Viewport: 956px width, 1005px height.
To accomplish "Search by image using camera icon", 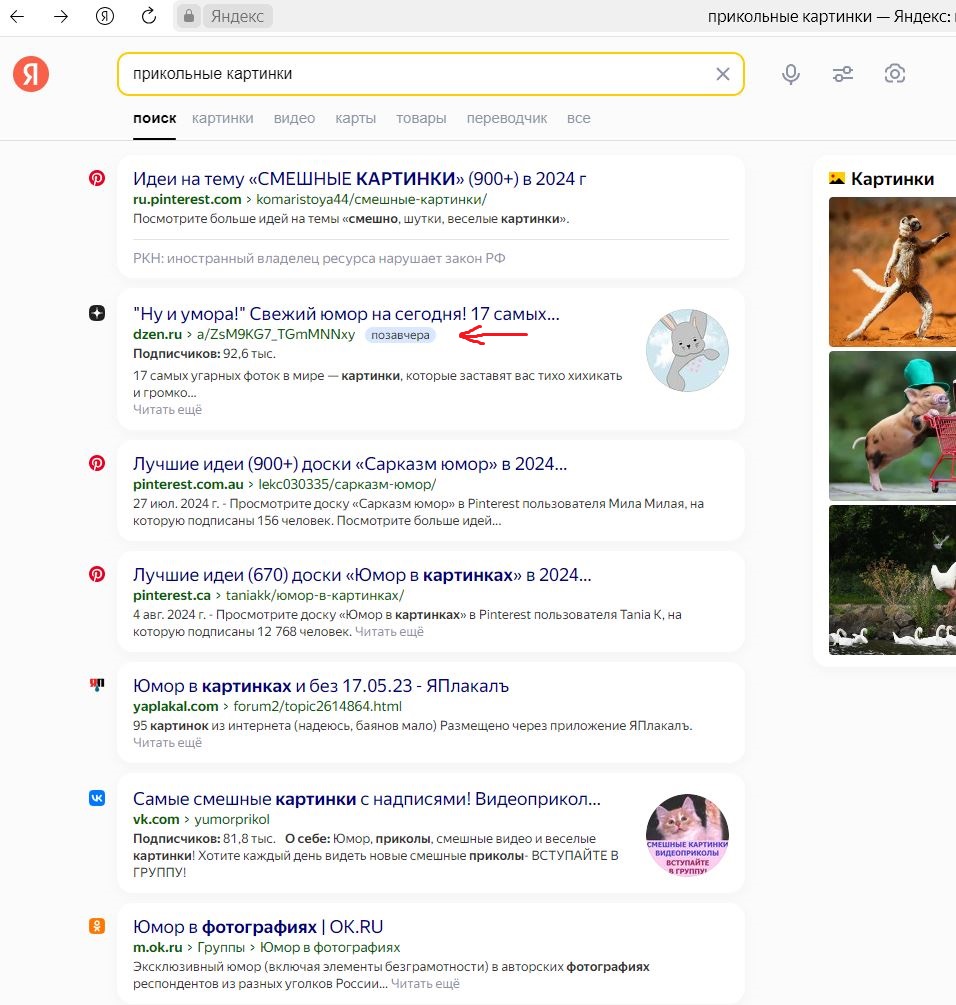I will pos(895,74).
